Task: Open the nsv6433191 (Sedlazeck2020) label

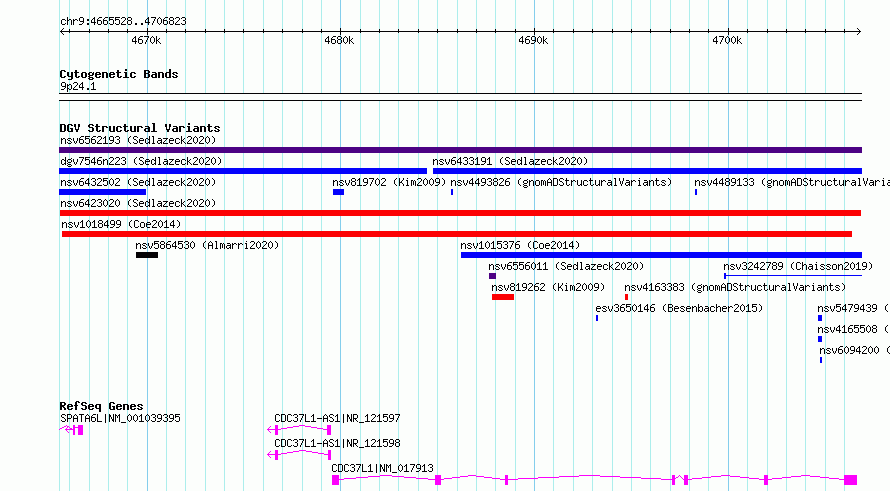Action: pyautogui.click(x=510, y=161)
